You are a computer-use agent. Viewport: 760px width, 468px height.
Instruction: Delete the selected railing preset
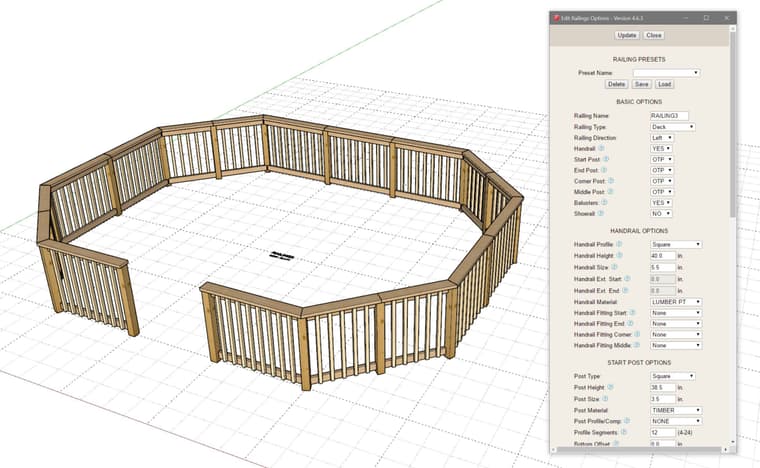[616, 84]
